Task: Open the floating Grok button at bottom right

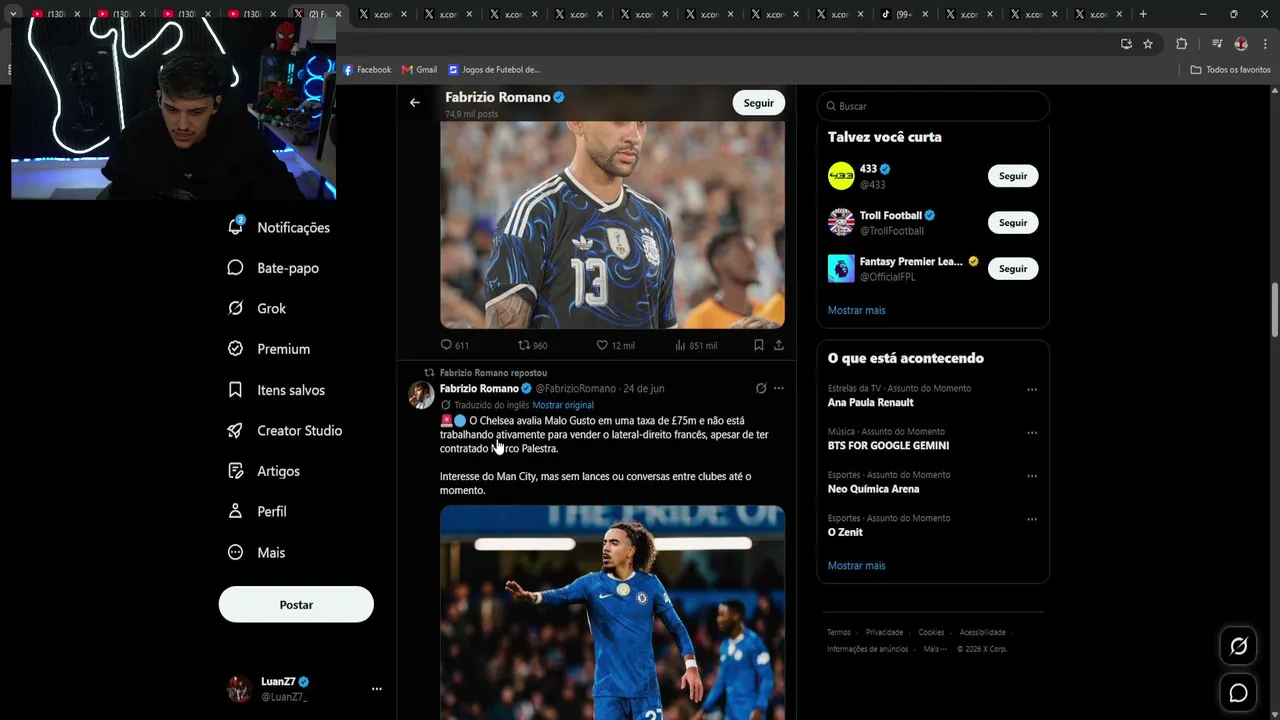Action: click(1238, 646)
